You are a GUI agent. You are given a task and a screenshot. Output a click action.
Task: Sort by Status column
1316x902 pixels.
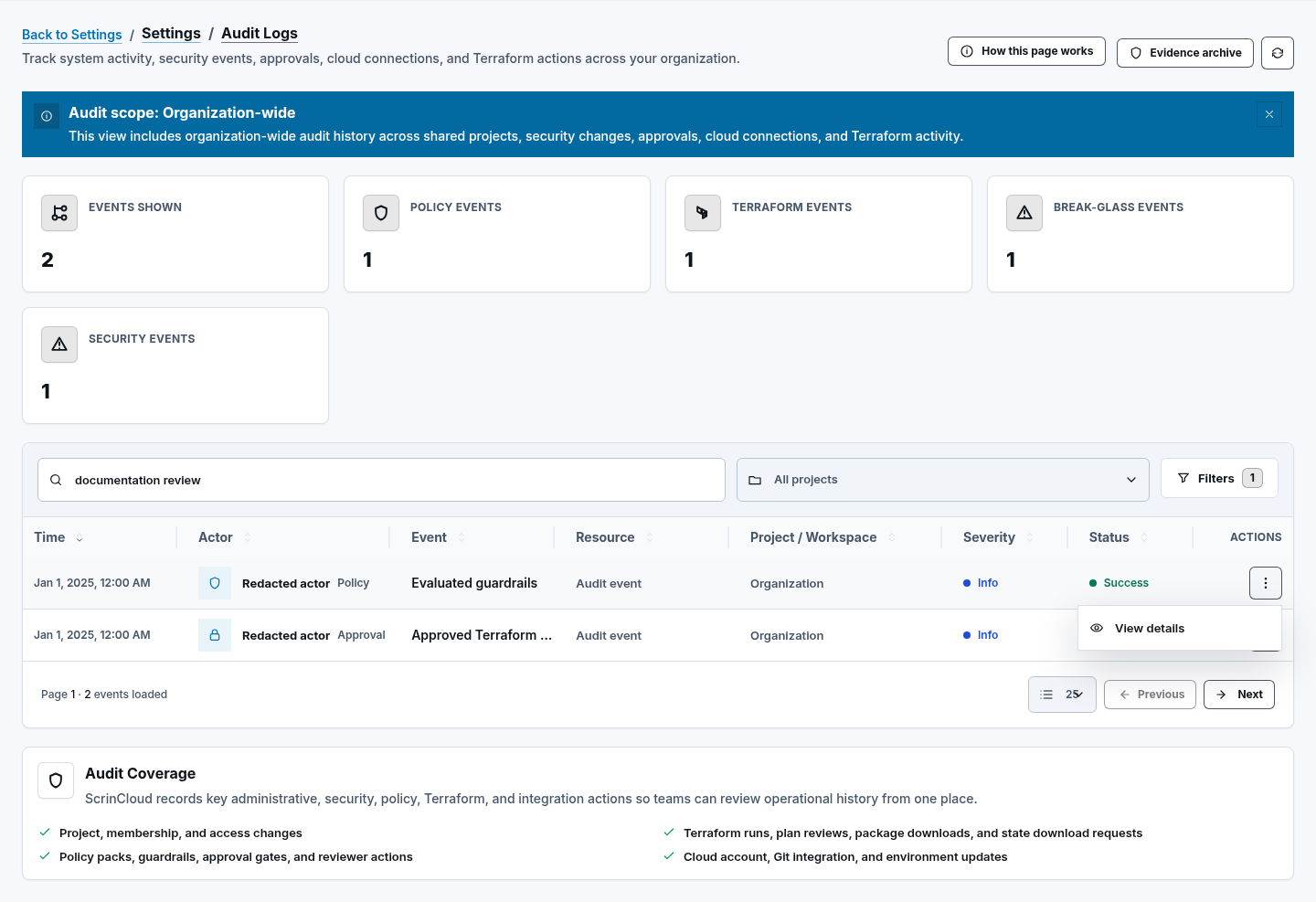[x=1118, y=537]
